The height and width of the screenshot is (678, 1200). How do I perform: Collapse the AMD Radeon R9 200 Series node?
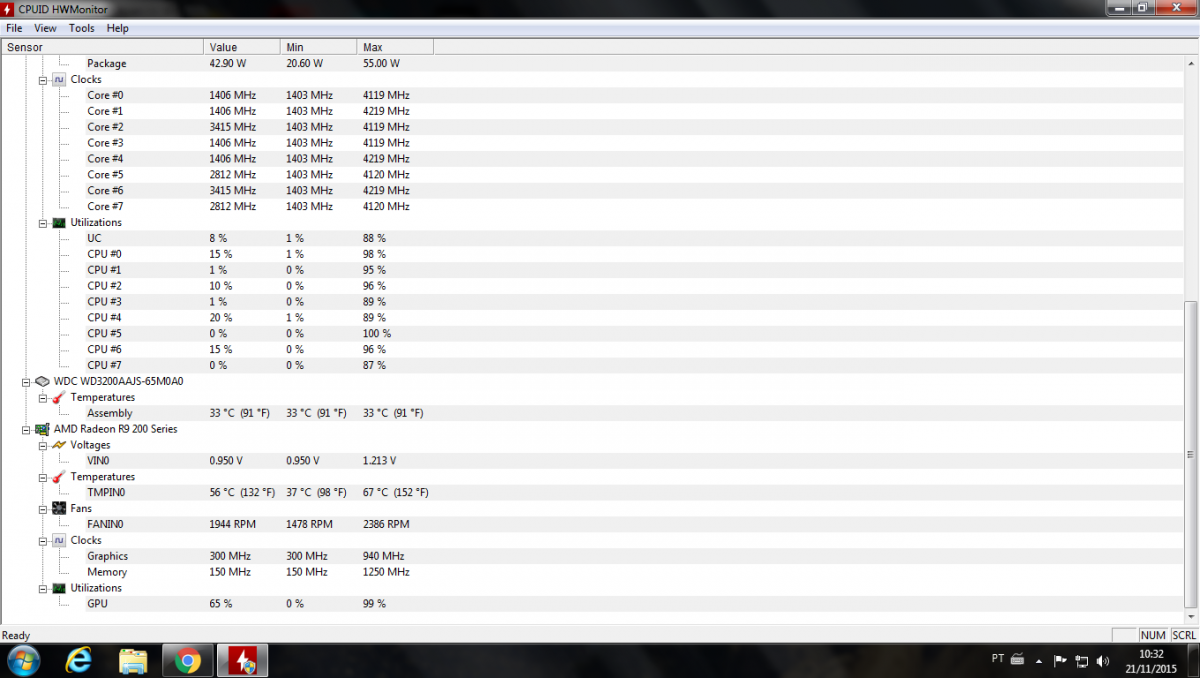[x=27, y=429]
